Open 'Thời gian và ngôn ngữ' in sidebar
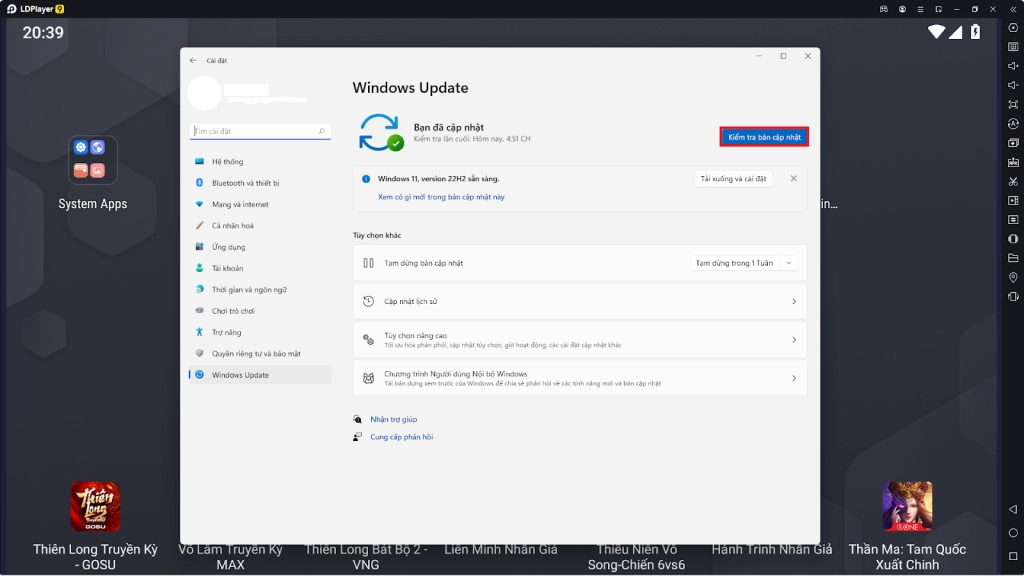This screenshot has width=1024, height=576. coord(260,290)
